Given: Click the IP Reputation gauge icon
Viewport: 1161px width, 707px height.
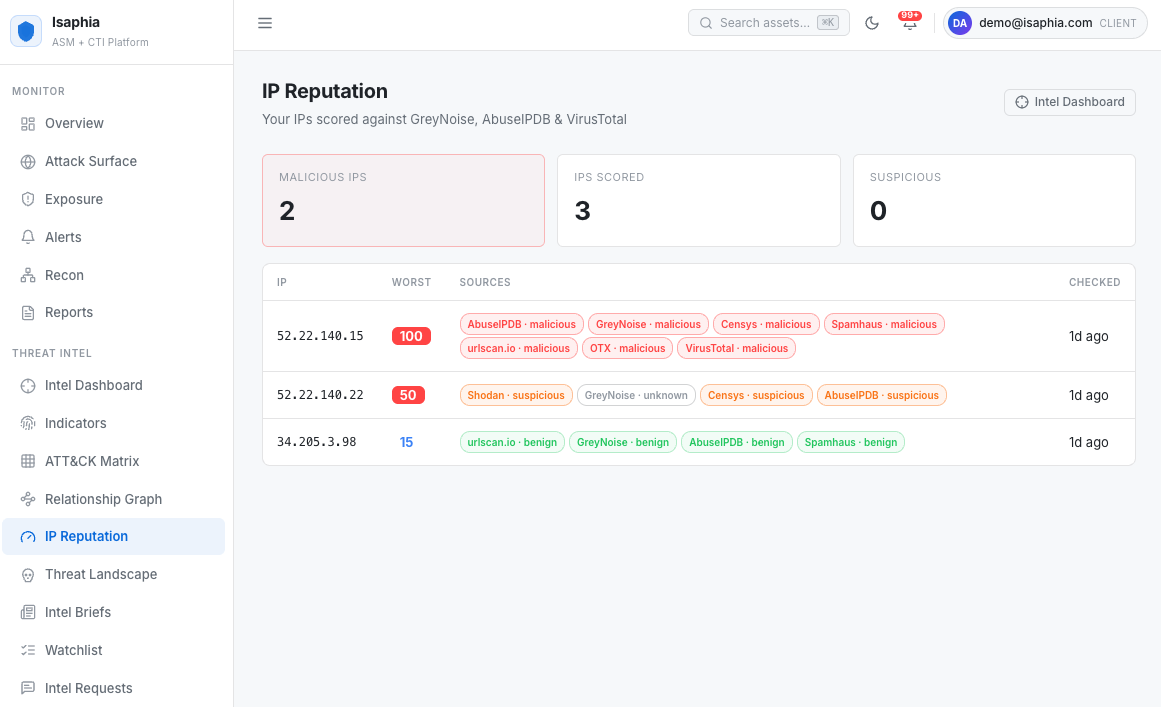Looking at the screenshot, I should tap(28, 537).
